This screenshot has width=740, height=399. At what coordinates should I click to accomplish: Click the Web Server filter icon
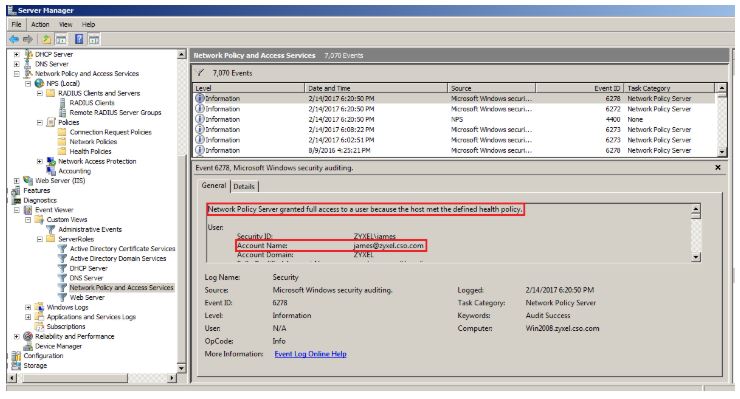pos(62,297)
